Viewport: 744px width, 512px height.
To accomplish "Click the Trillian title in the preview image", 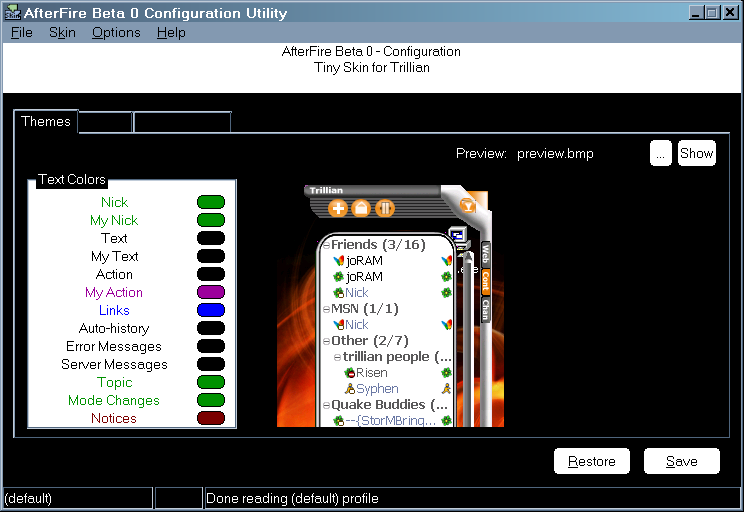I will (326, 190).
